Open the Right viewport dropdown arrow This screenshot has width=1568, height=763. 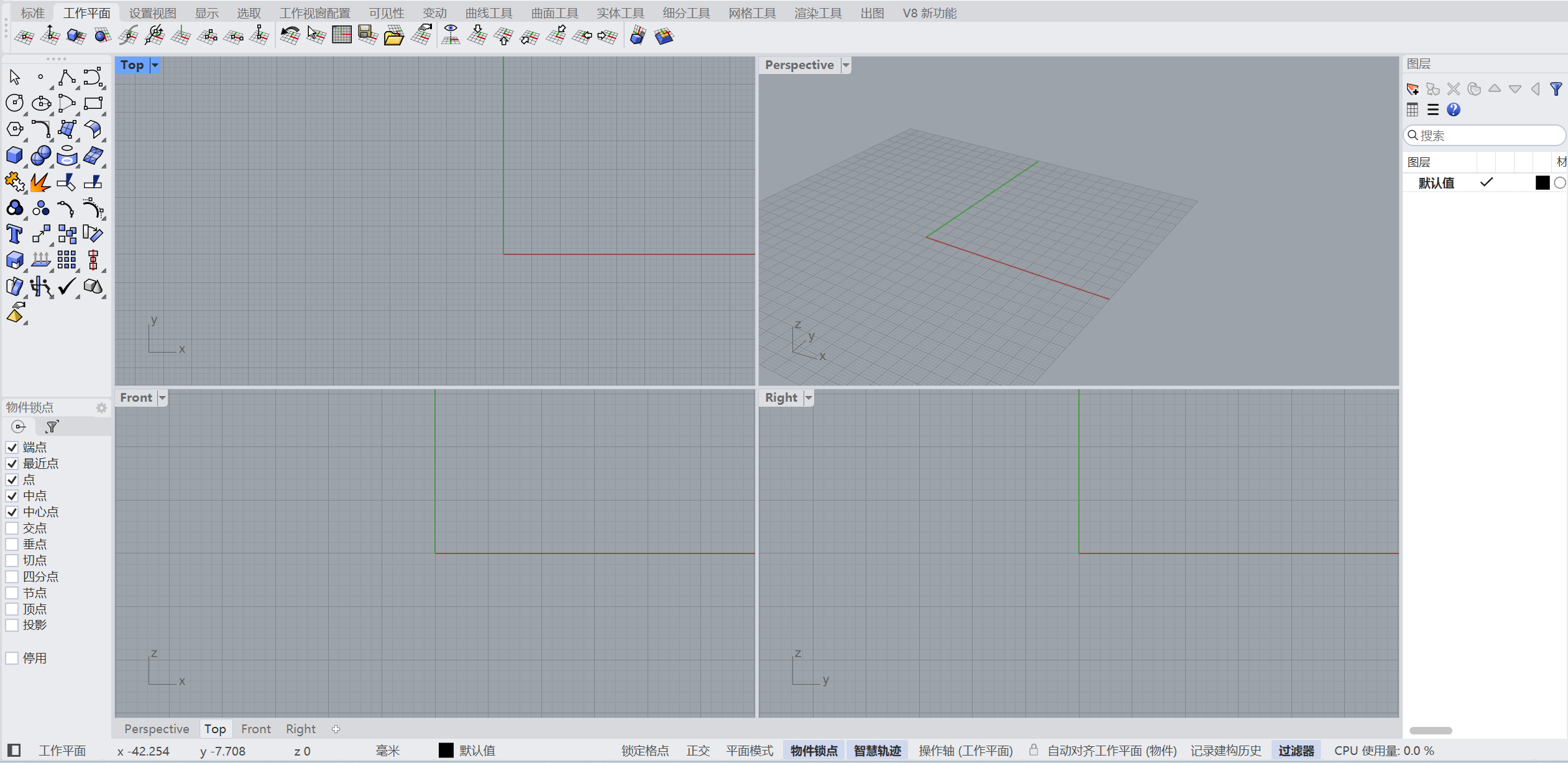tap(809, 398)
